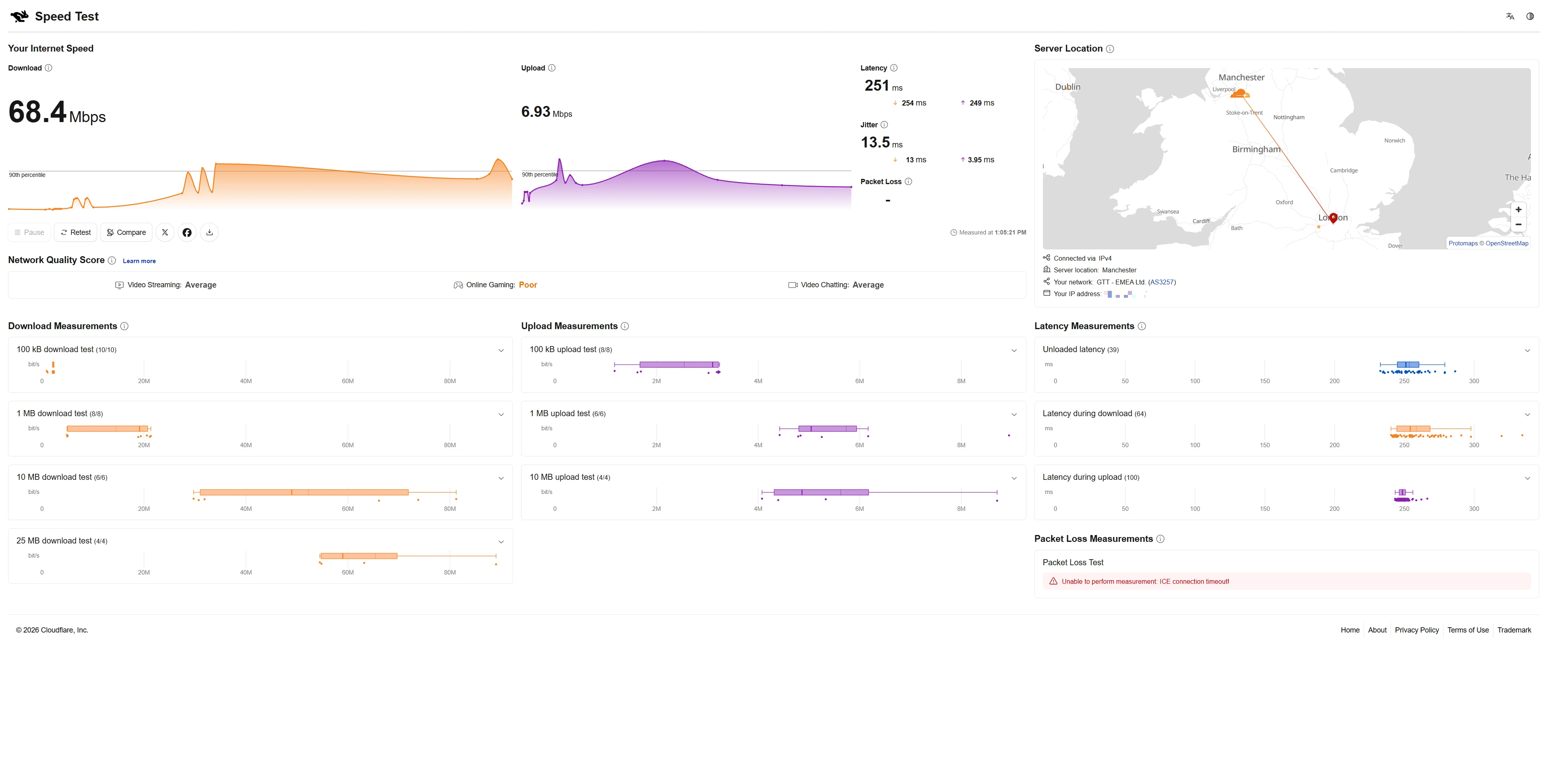Viewport: 1547px width, 784px height.
Task: Click the info icon beside Download
Action: [x=49, y=68]
